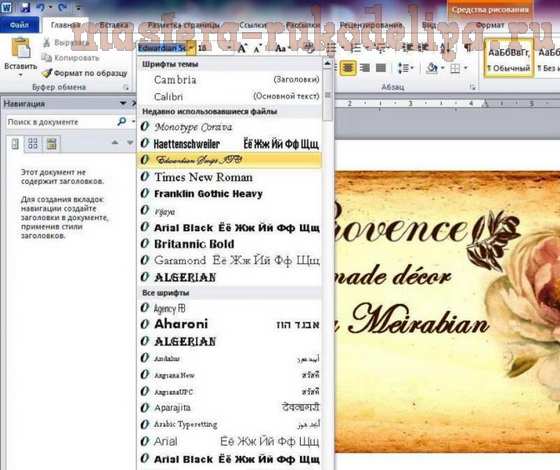Switch to browse headings view in navigation pane

click(15, 144)
